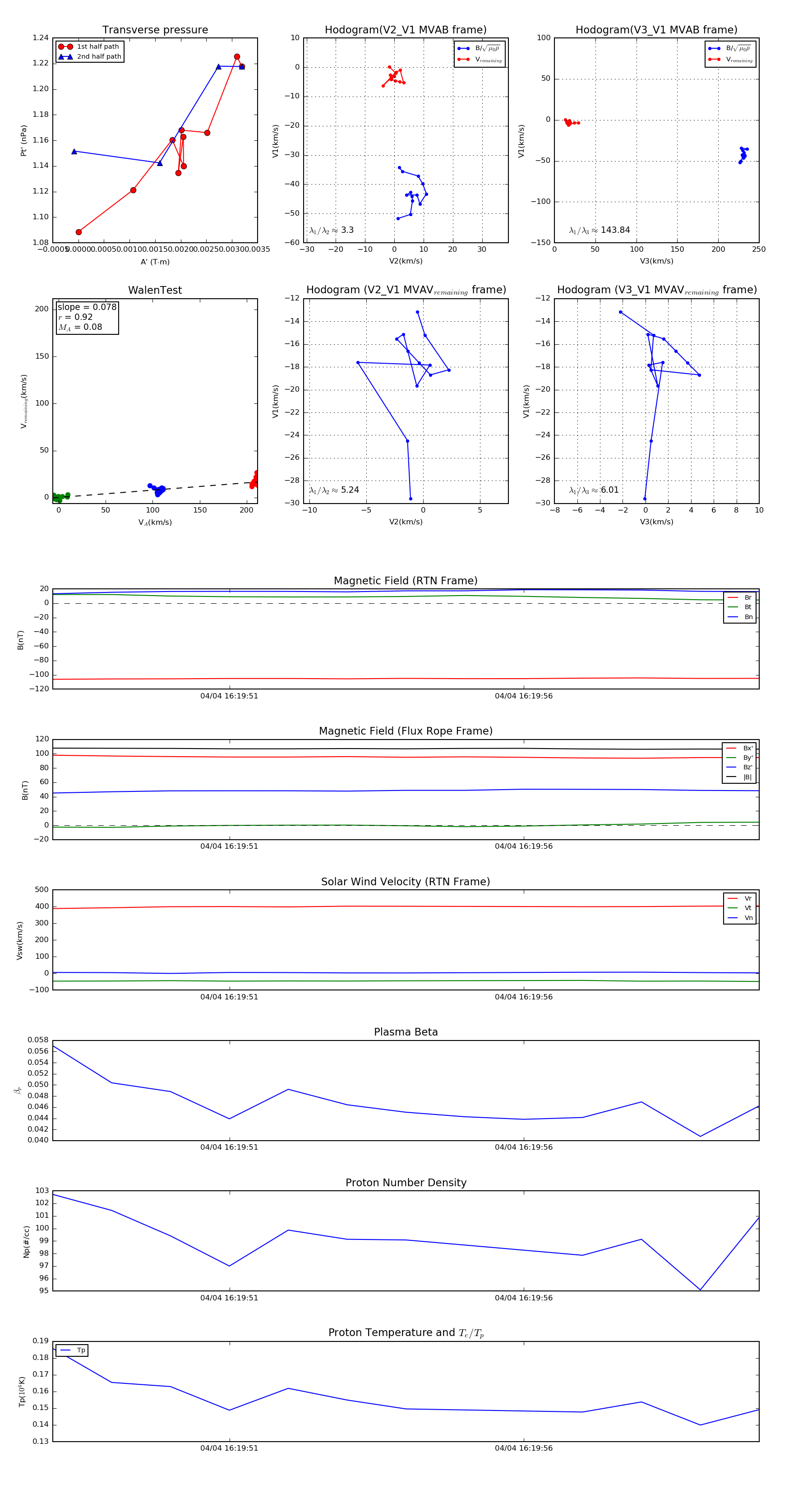This screenshot has height=1489, width=812.
Task: Click the 'Proton Number Density' plot title
Action: pos(406,1183)
